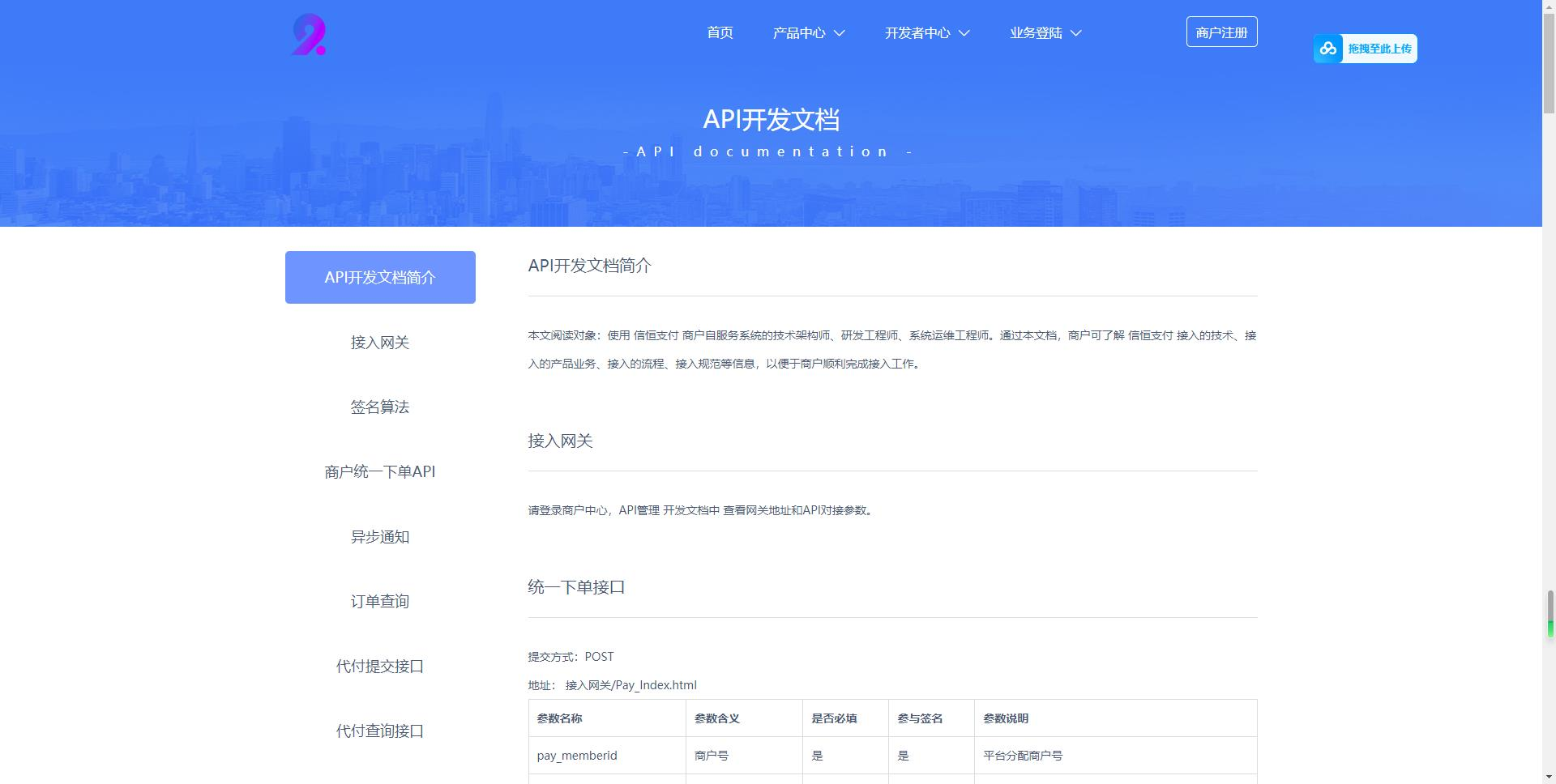Expand the 产品中心 dropdown menu
The image size is (1556, 784).
[808, 33]
